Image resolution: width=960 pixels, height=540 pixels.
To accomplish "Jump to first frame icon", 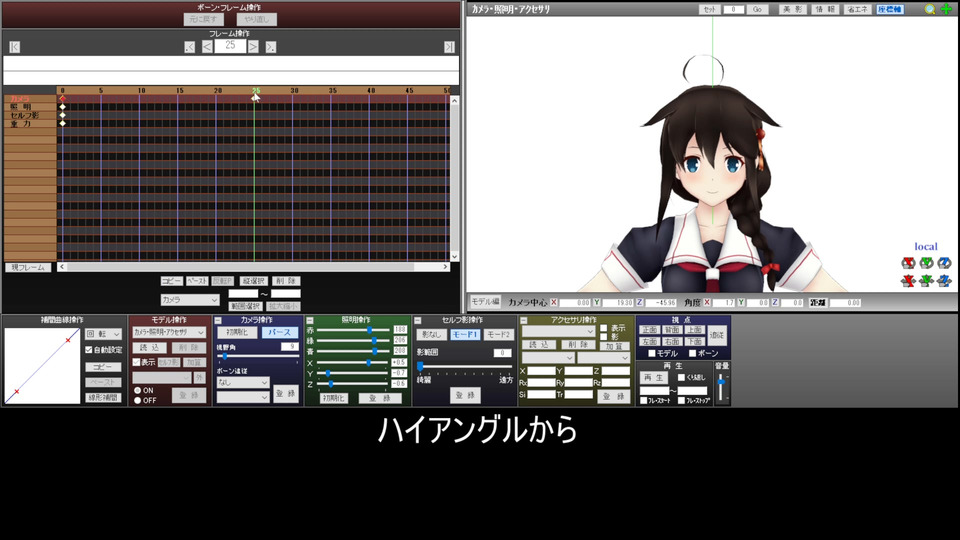I will (x=15, y=47).
